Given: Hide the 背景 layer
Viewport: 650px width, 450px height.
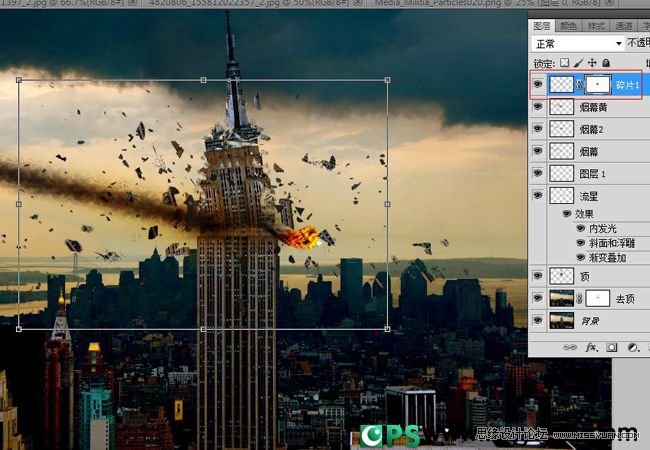Looking at the screenshot, I should click(538, 320).
